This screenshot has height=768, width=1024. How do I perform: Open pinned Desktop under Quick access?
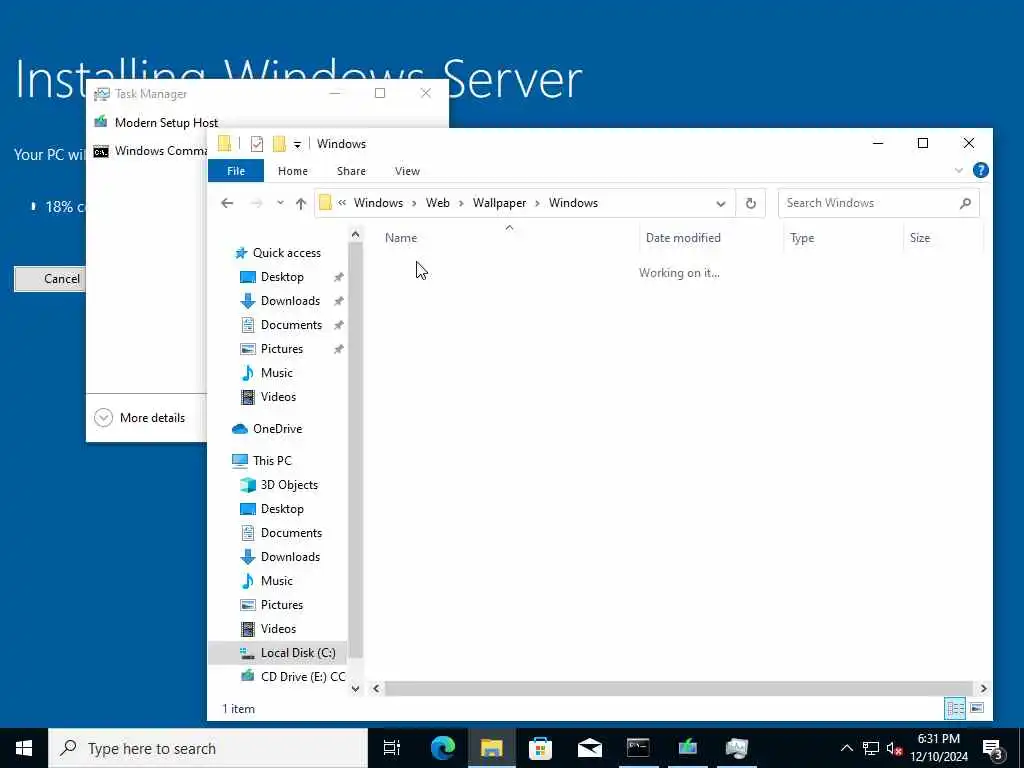(282, 277)
